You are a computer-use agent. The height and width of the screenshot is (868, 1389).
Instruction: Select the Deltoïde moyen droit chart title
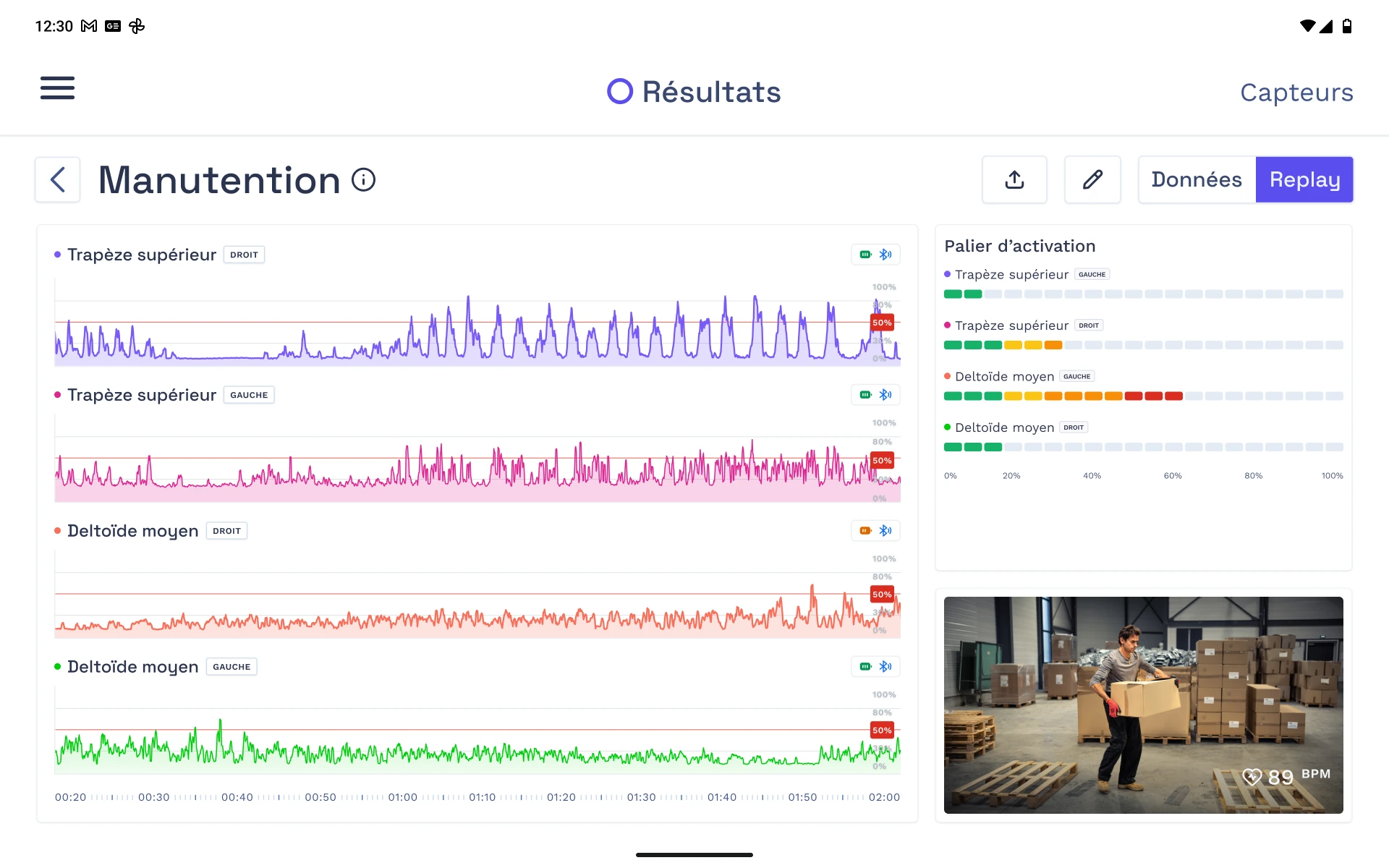132,531
